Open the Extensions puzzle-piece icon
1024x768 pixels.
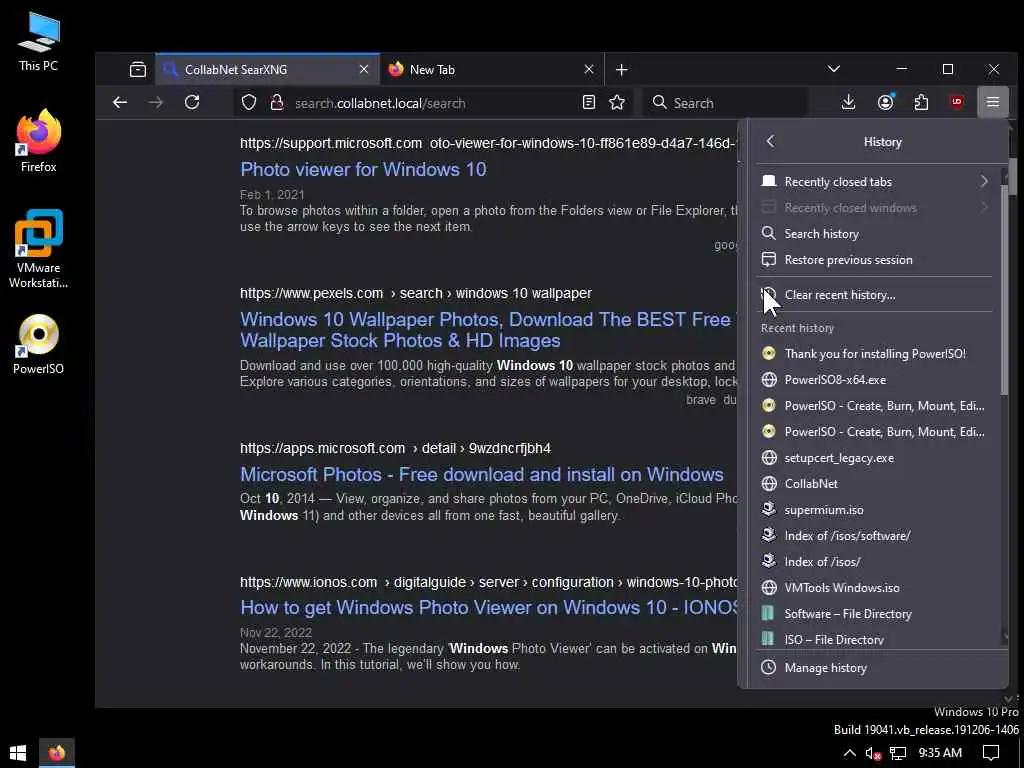click(921, 102)
